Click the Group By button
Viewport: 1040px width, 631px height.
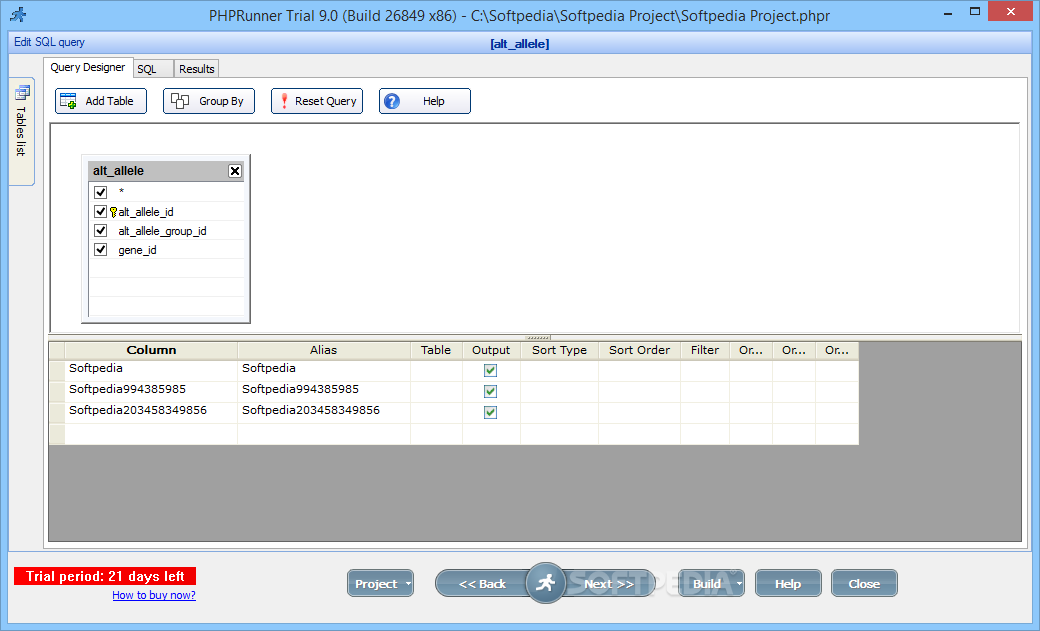coord(209,101)
